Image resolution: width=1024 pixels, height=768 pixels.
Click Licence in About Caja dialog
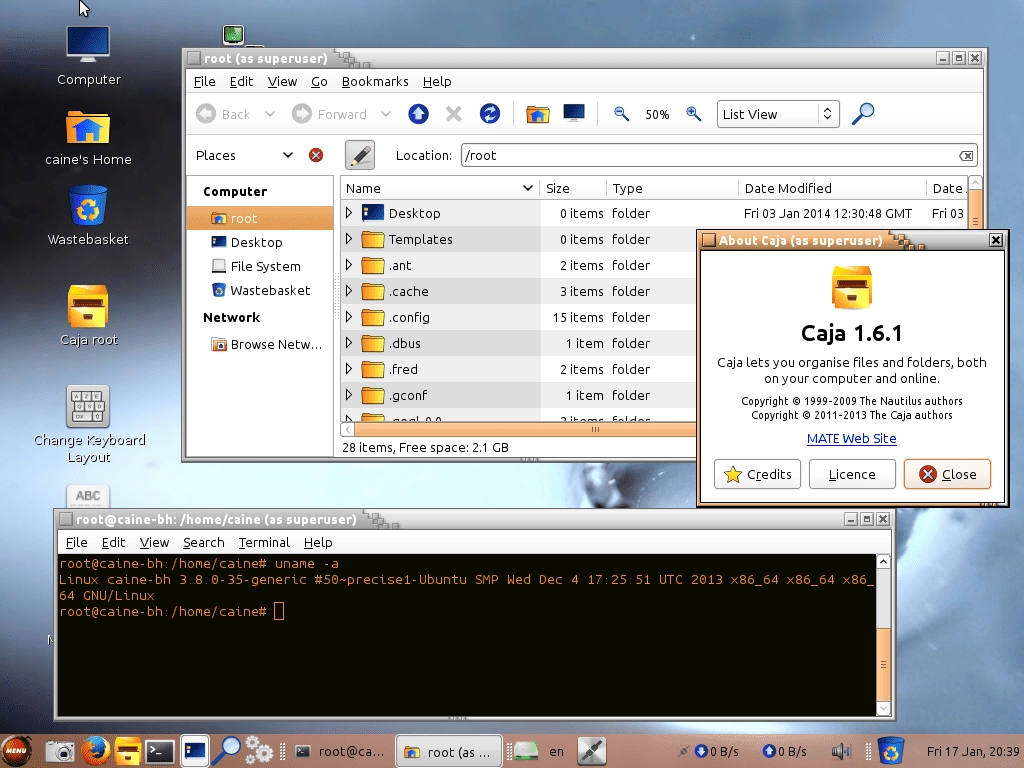pyautogui.click(x=852, y=474)
